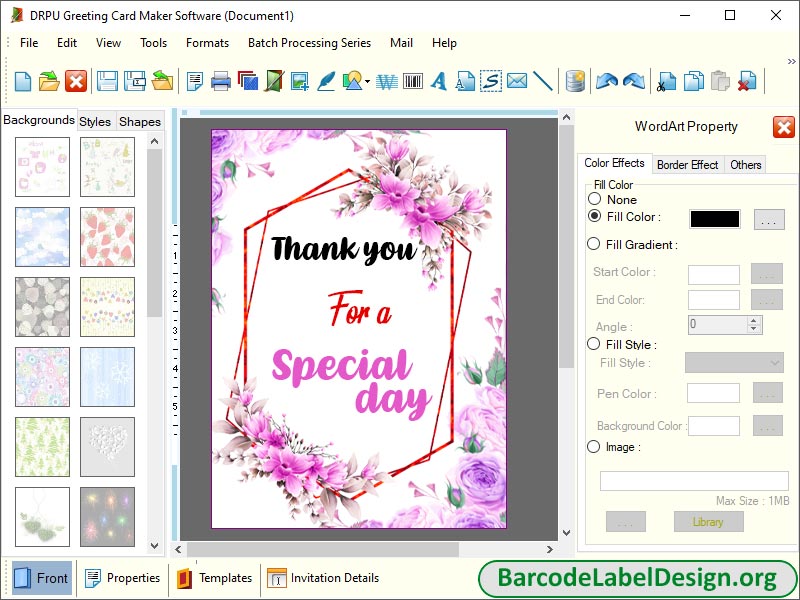The image size is (800, 600).
Task: Switch to the Border Effect tab
Action: (x=687, y=164)
